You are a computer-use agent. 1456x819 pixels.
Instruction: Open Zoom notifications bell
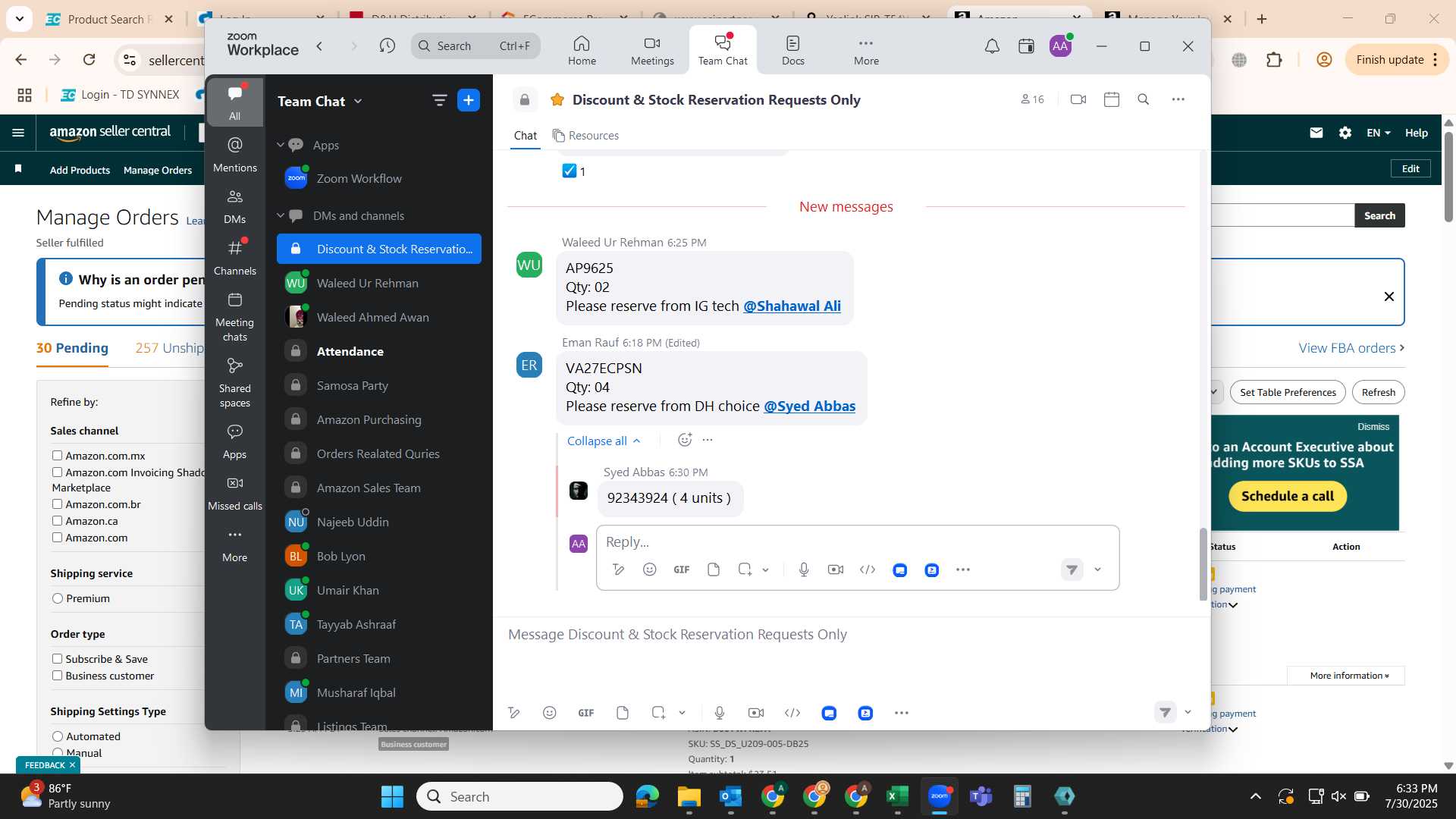pyautogui.click(x=992, y=46)
